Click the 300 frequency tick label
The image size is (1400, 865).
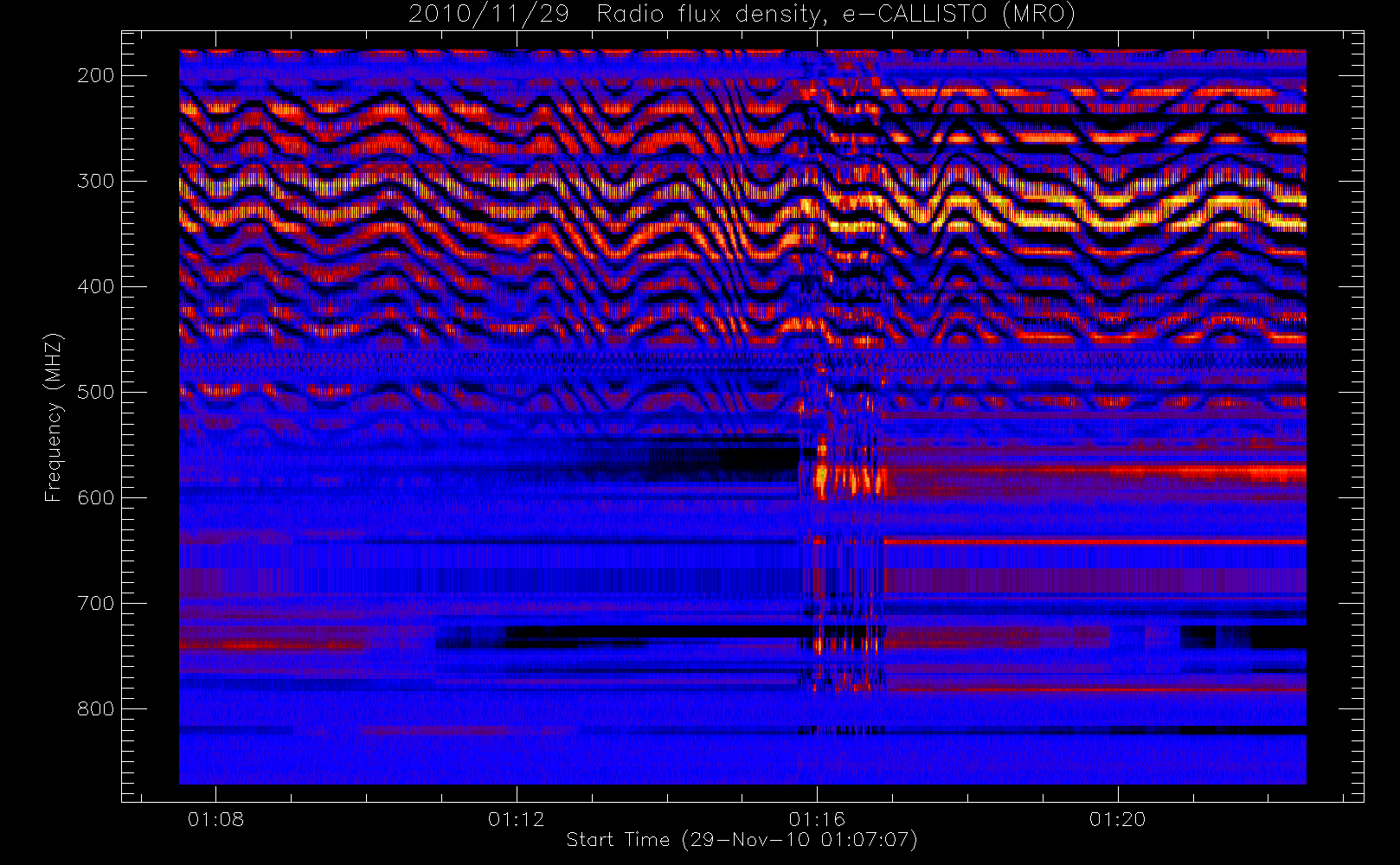tap(96, 181)
